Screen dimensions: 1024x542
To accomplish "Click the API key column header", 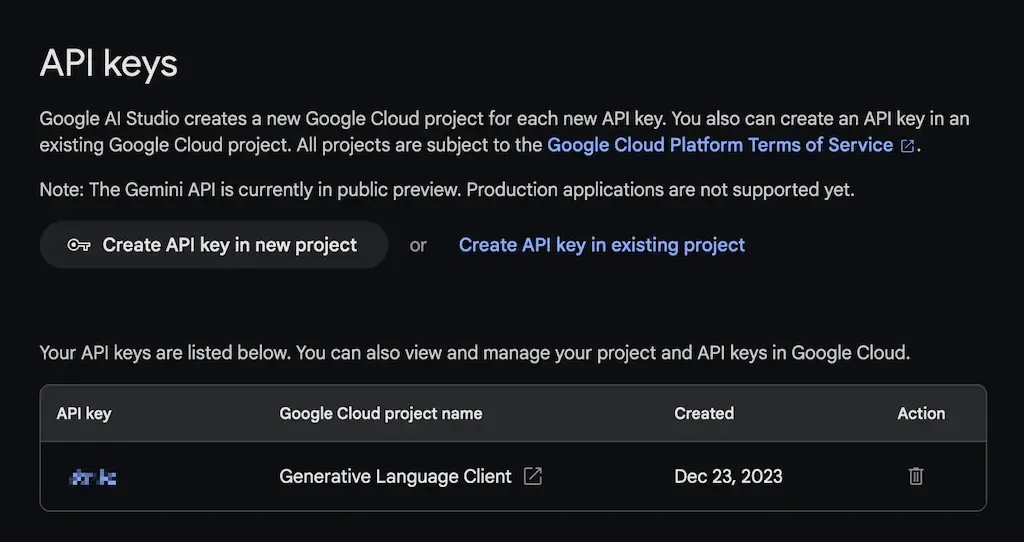I will point(84,413).
